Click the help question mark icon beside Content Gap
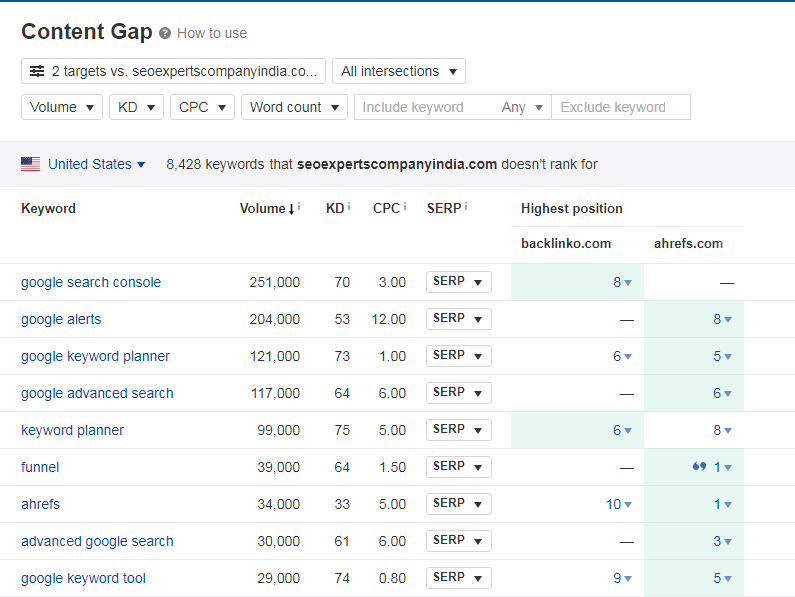This screenshot has height=597, width=795. tap(164, 33)
